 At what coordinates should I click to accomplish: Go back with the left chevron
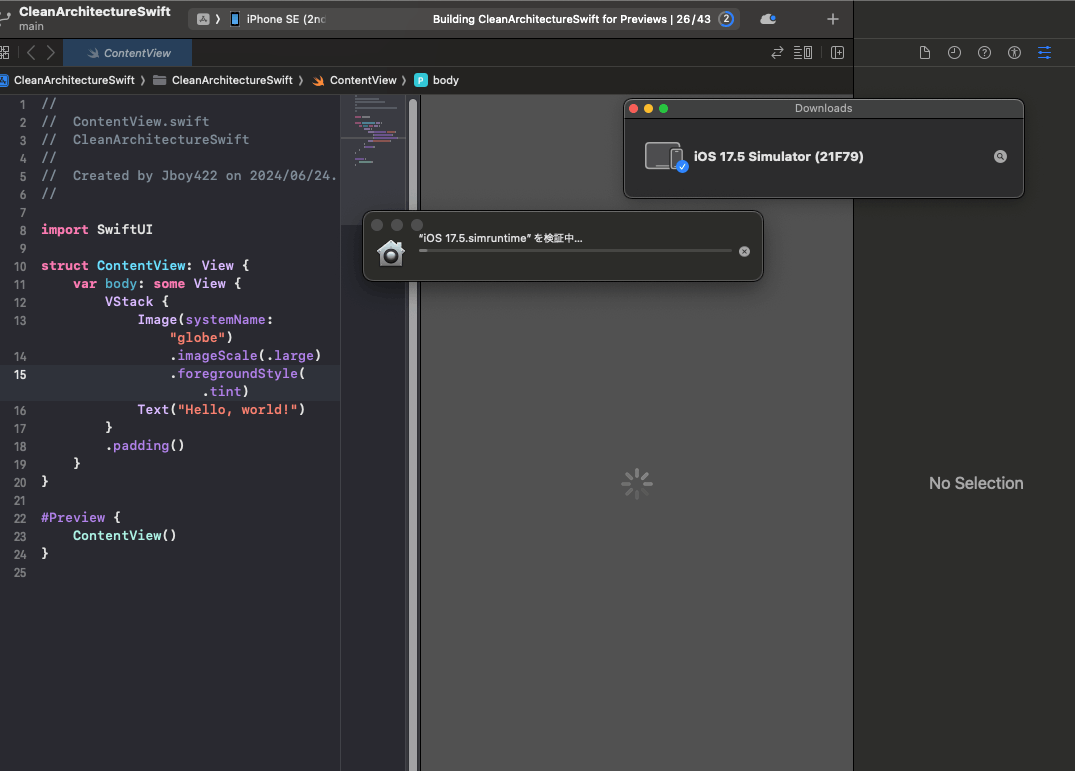coord(31,53)
